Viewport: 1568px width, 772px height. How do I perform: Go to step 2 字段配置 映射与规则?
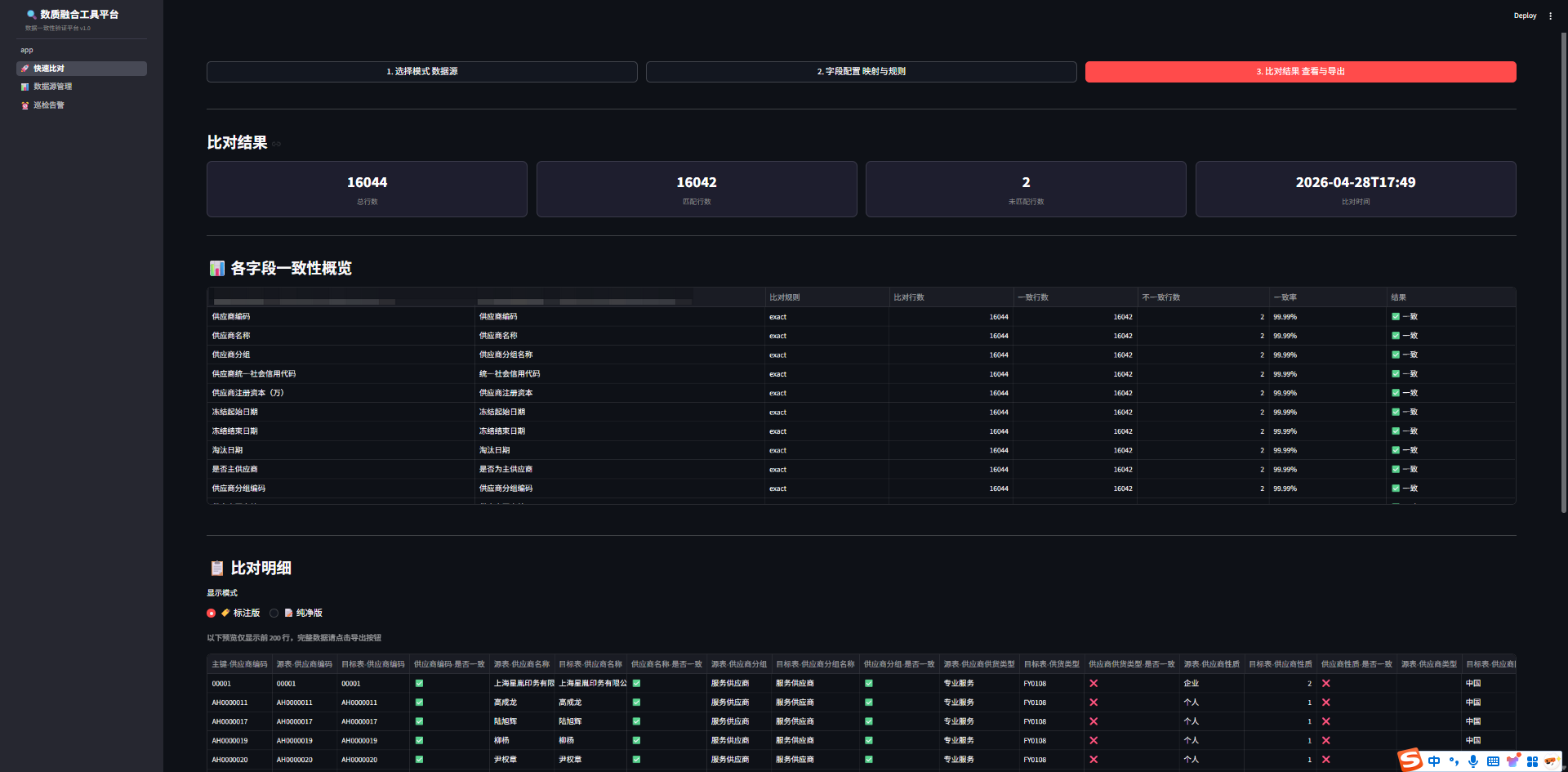[x=861, y=72]
